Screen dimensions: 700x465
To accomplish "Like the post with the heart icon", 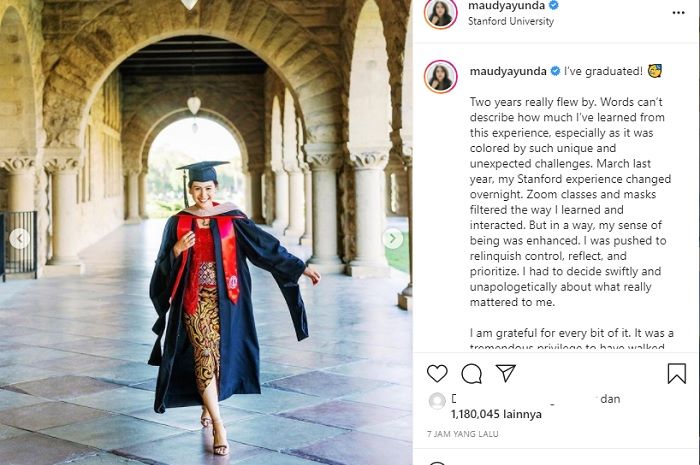I will click(x=437, y=373).
